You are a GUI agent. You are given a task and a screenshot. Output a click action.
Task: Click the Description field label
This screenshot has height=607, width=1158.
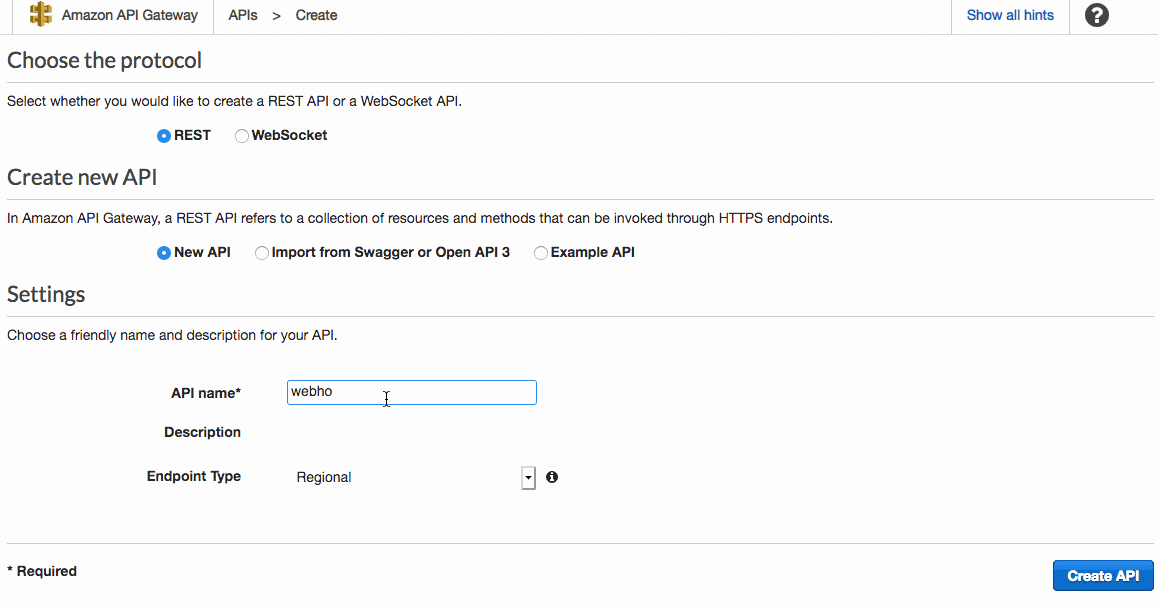[x=202, y=432]
